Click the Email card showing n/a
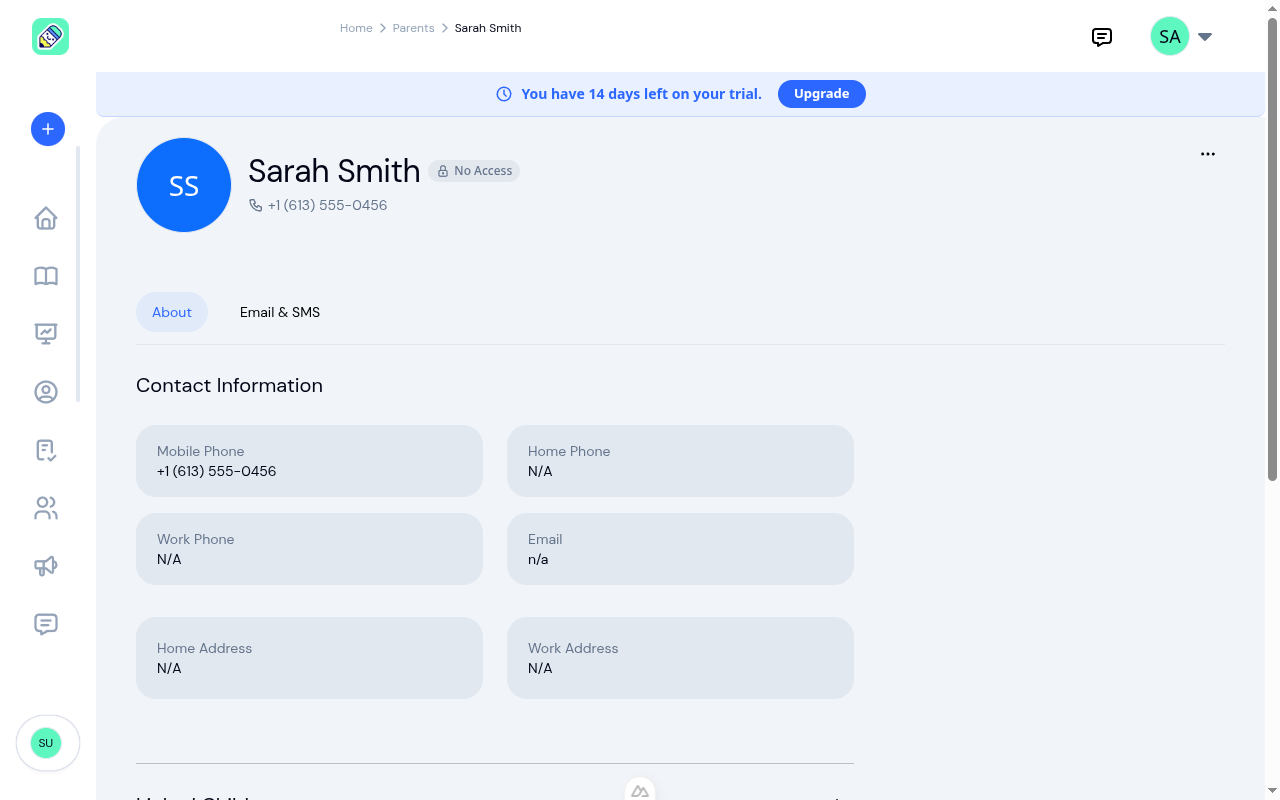Screen dimensions: 1280x800 (680, 549)
